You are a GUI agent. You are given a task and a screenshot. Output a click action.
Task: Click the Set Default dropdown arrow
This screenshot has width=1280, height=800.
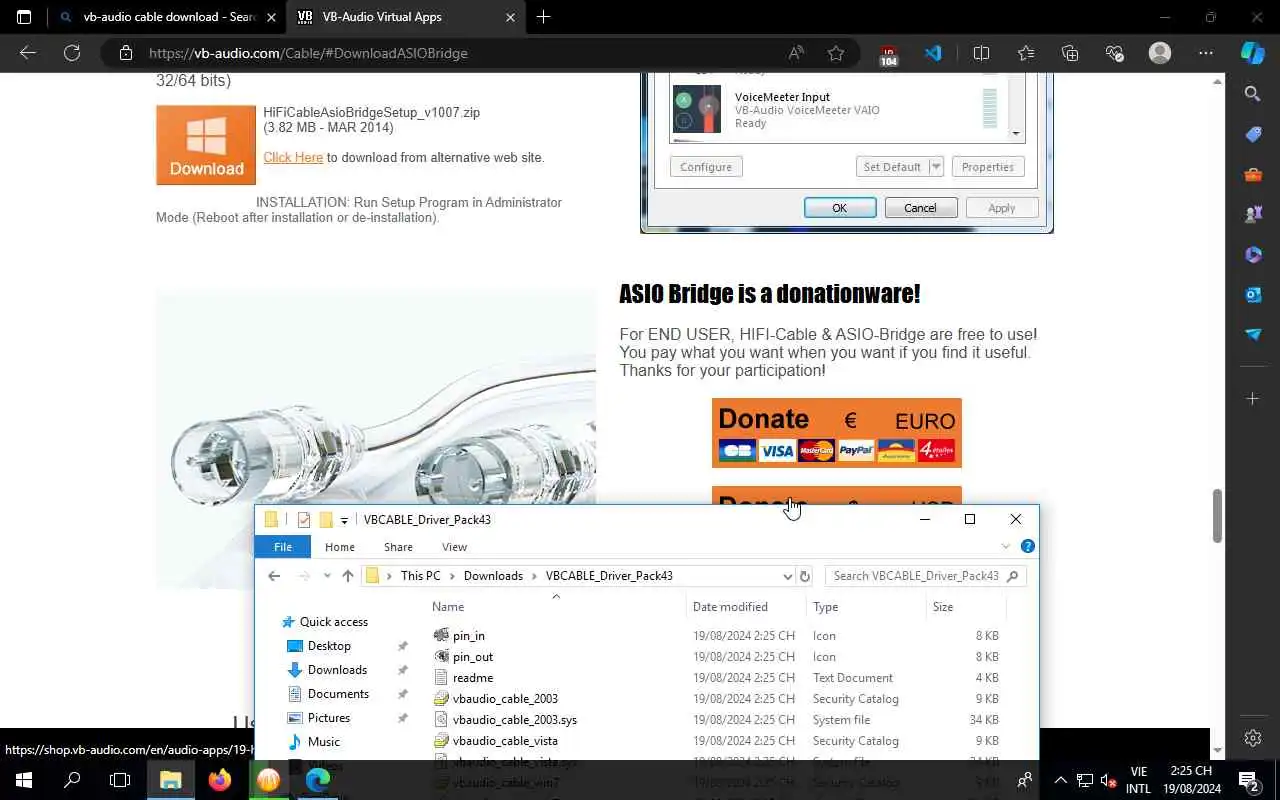(x=936, y=167)
